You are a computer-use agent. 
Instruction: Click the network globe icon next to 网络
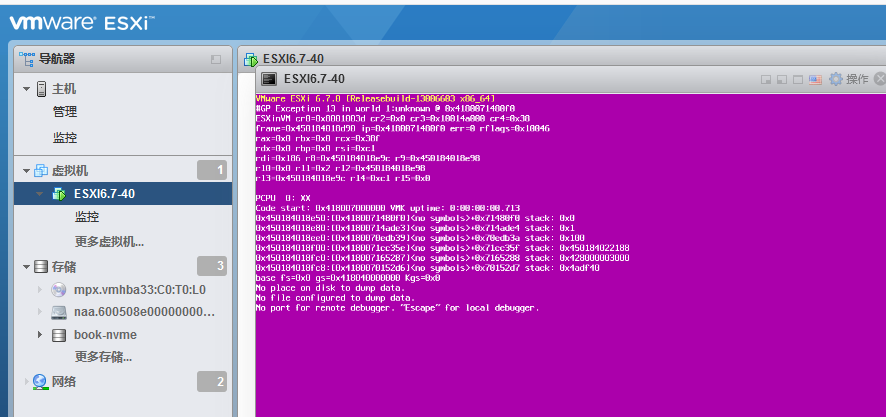(40, 382)
